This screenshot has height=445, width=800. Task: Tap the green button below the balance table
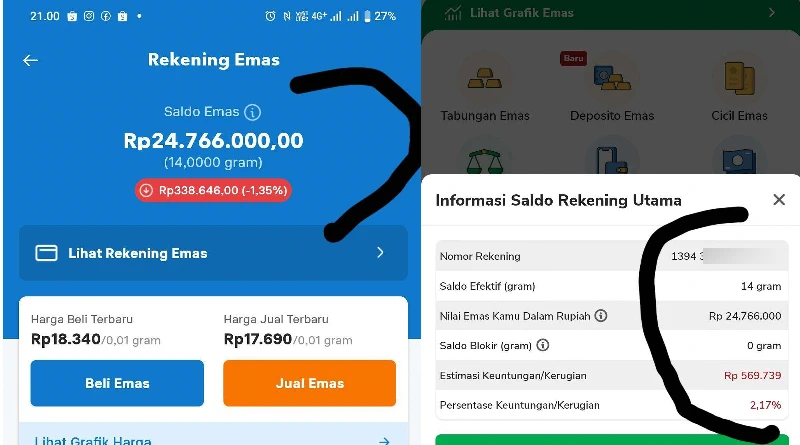pyautogui.click(x=612, y=440)
